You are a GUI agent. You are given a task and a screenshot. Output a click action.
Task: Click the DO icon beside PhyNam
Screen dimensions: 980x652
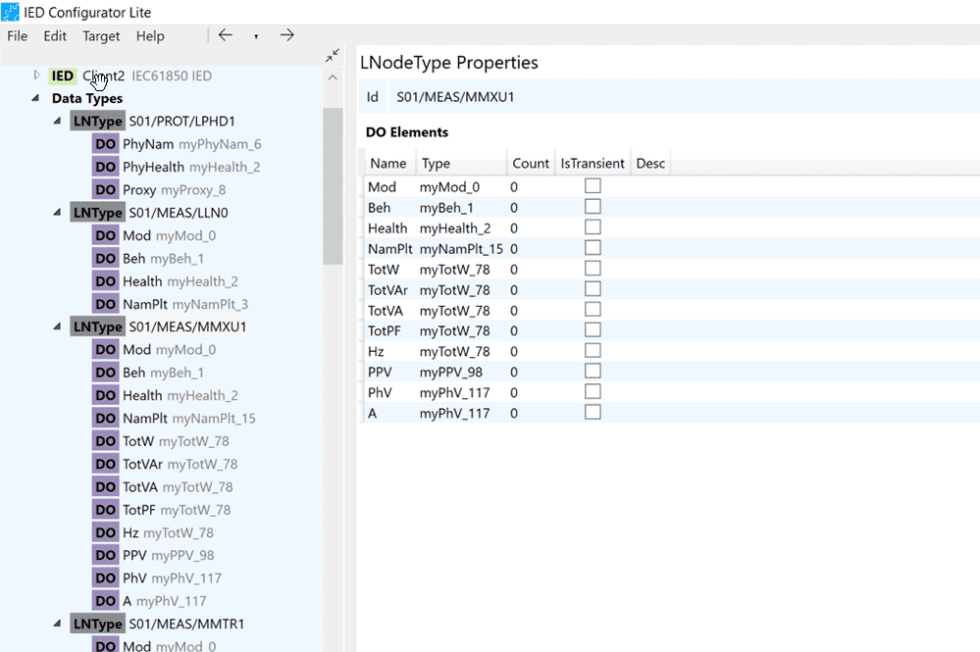[106, 143]
